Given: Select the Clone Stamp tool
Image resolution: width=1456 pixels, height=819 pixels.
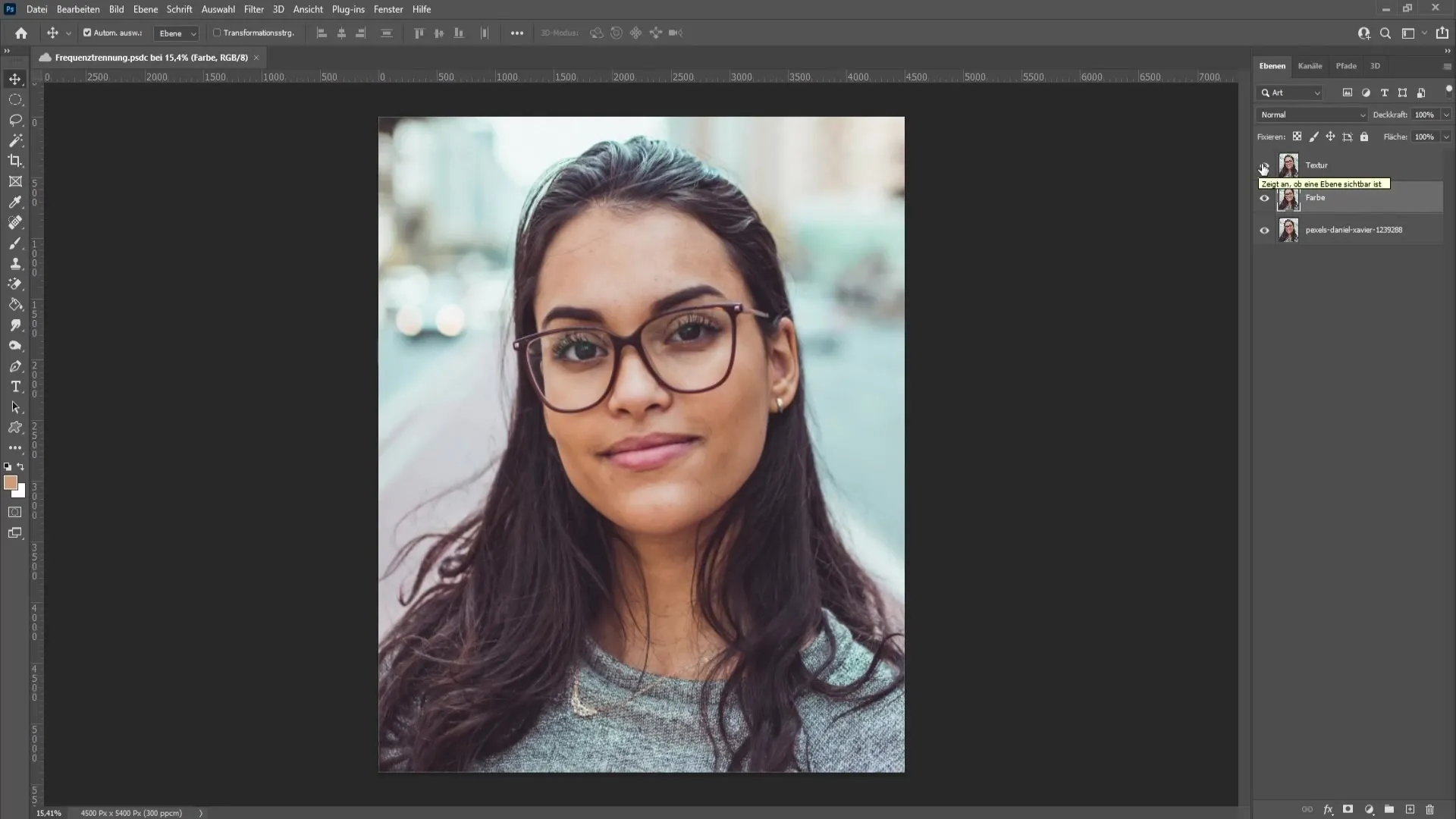Looking at the screenshot, I should [x=15, y=264].
